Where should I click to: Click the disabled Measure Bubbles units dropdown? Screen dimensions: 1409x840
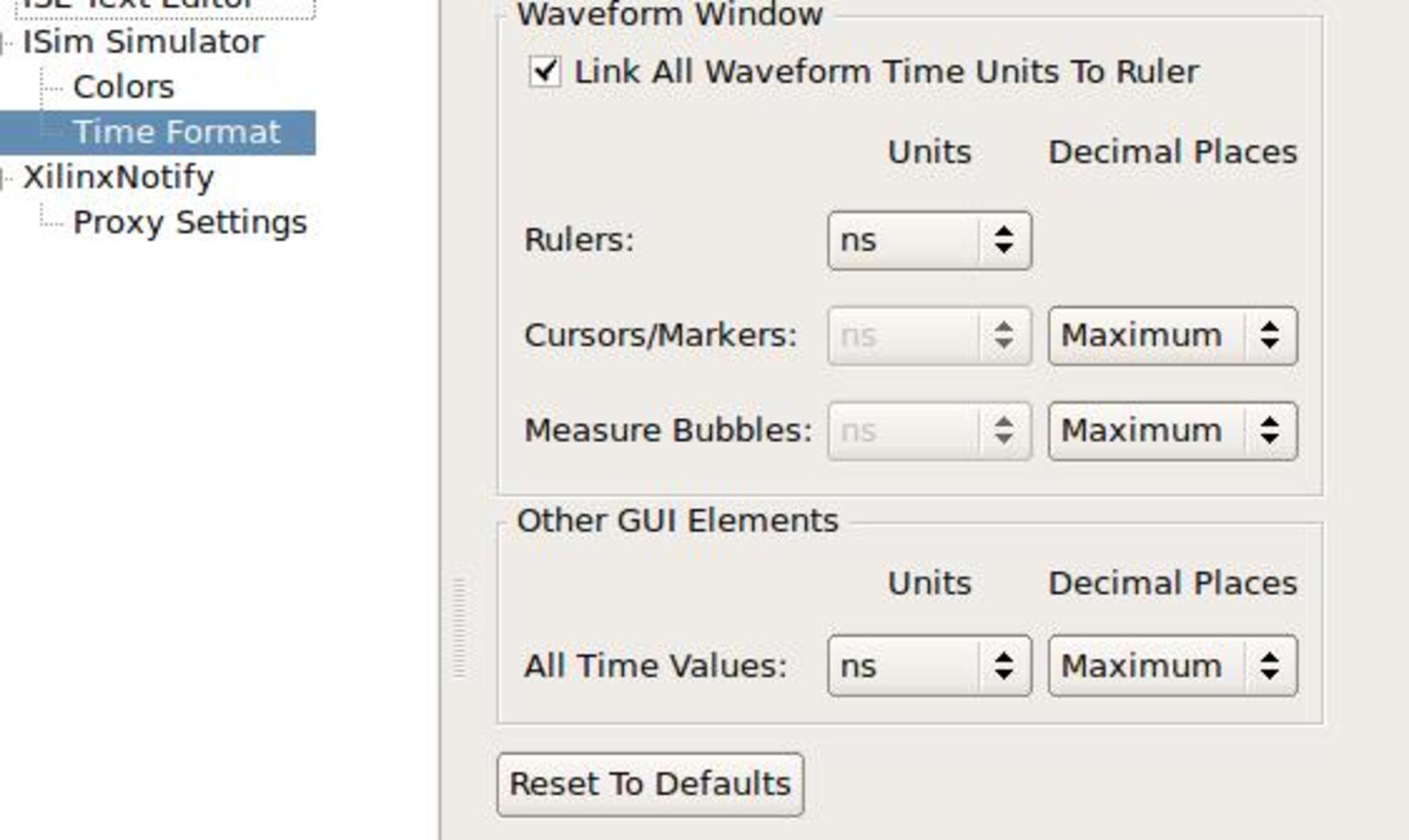tap(929, 431)
